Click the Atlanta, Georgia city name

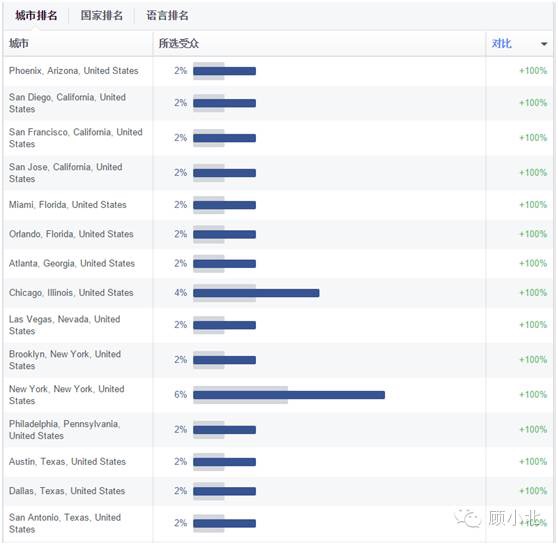pyautogui.click(x=72, y=263)
